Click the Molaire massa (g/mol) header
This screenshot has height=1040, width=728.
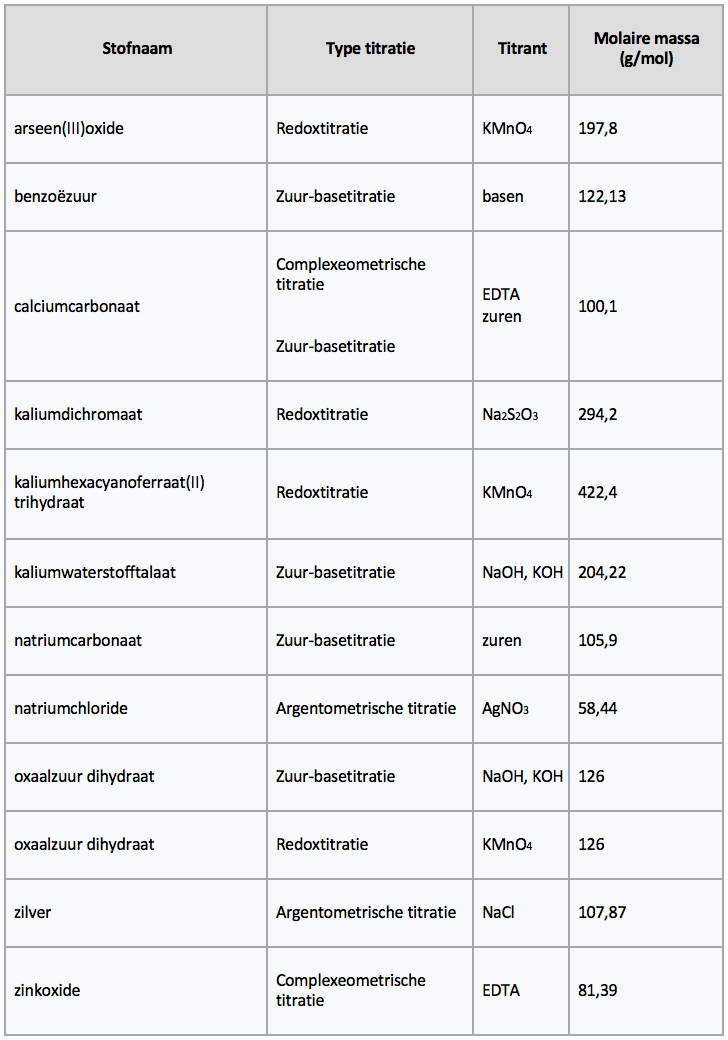click(x=646, y=48)
